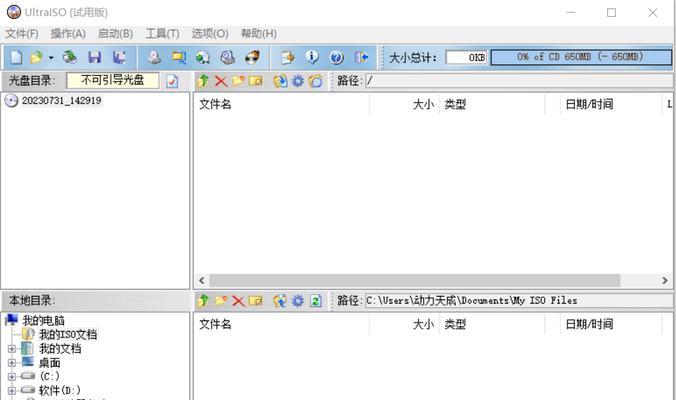Click New Folder icon in disc directory toolbar

coord(238,81)
